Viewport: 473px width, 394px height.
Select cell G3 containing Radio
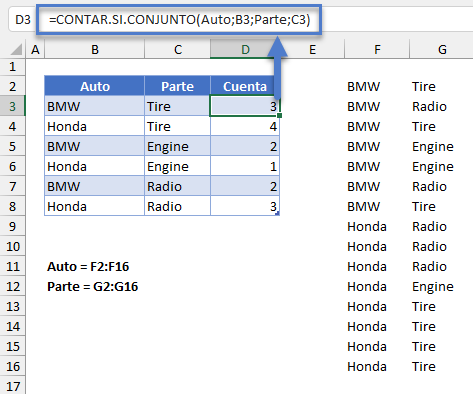point(442,106)
